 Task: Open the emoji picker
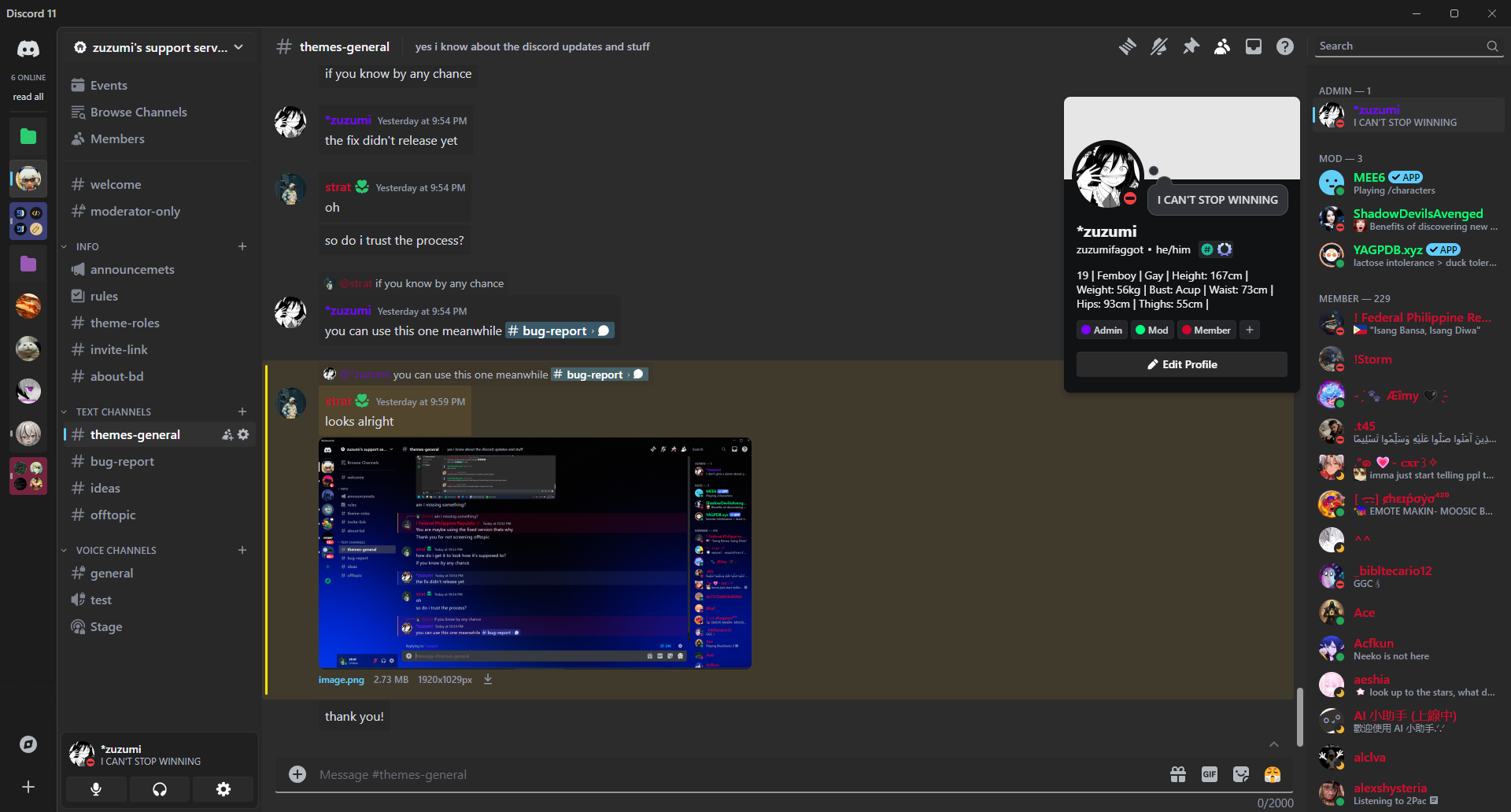tap(1273, 774)
